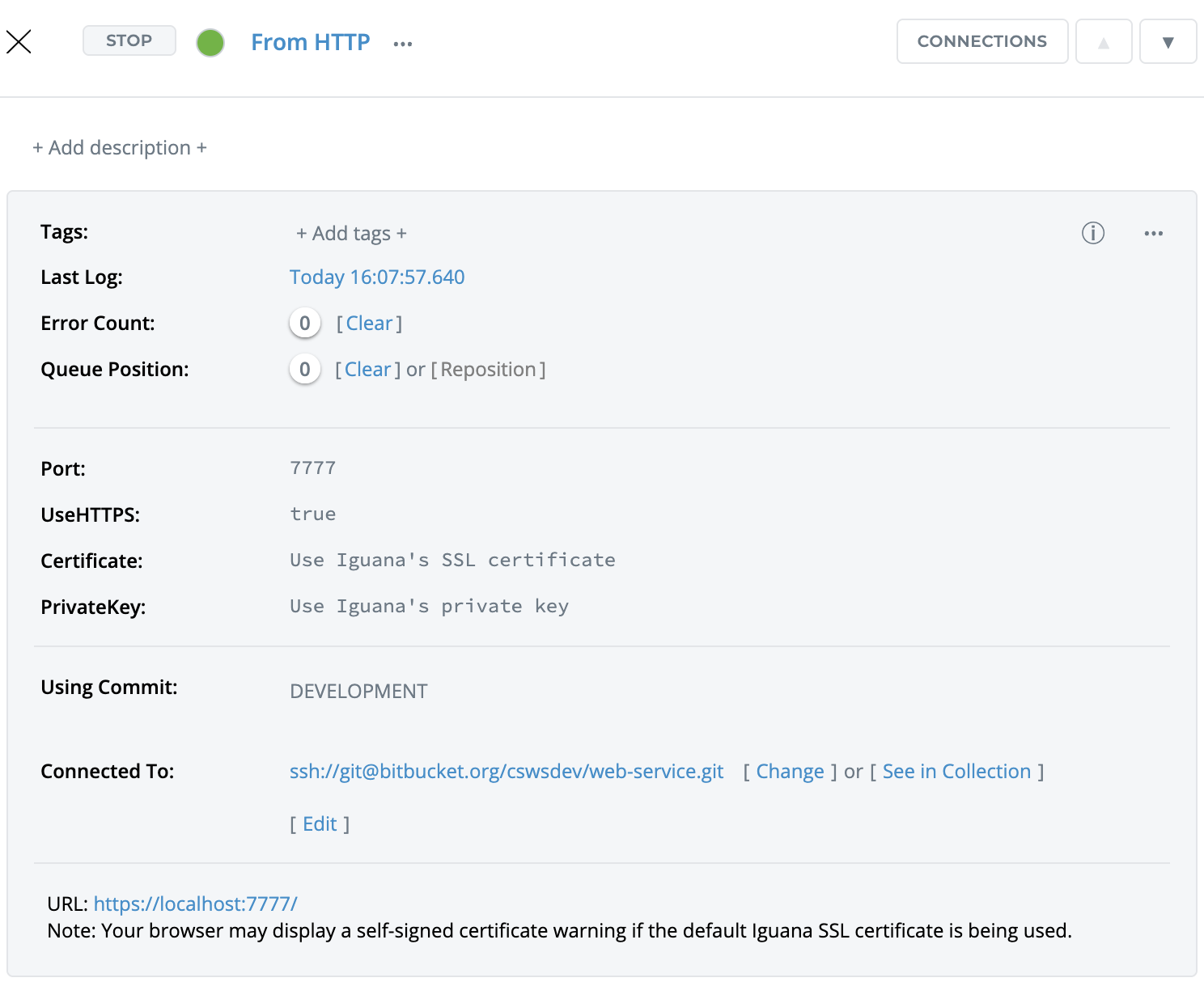1204x982 pixels.
Task: Change the connected repository
Action: point(790,772)
